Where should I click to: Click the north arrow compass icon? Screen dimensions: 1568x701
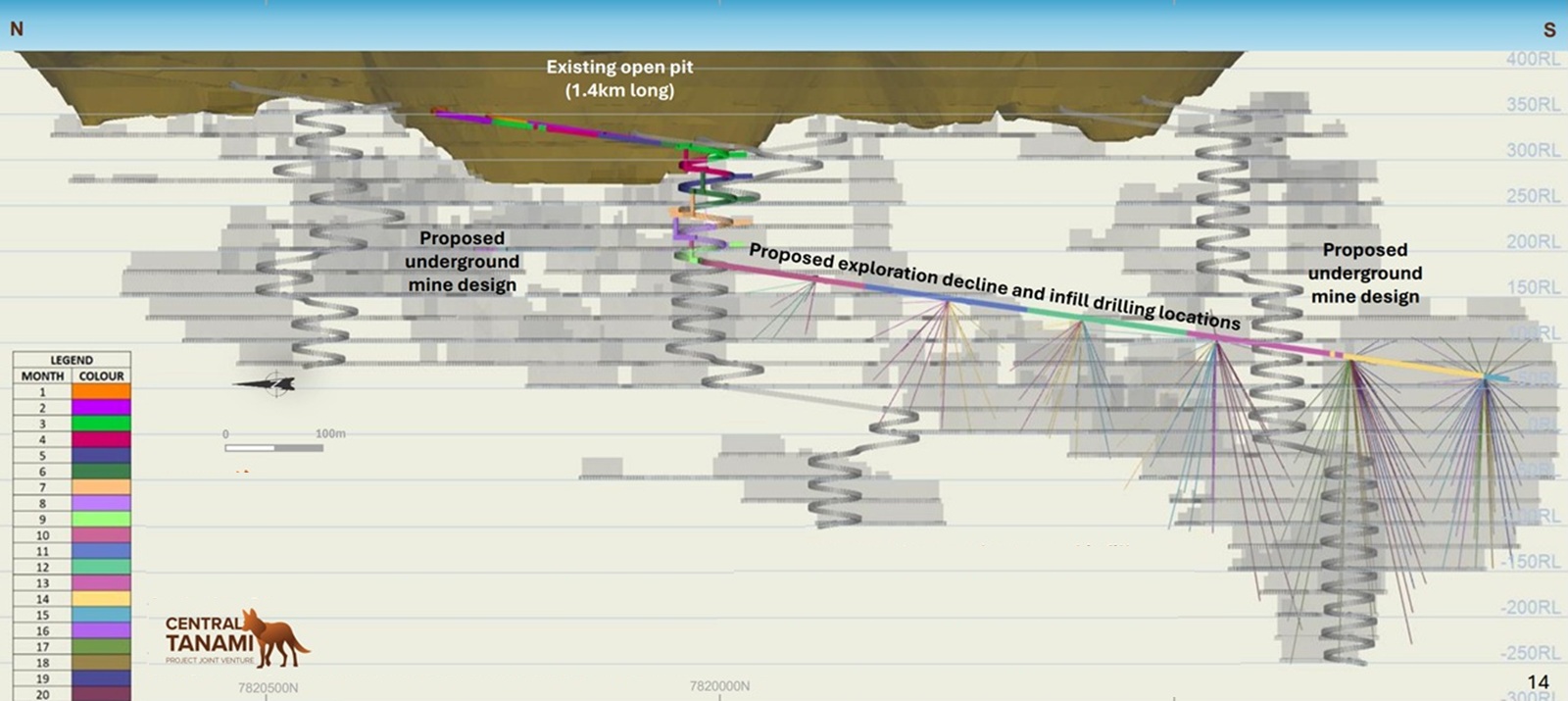(x=267, y=383)
